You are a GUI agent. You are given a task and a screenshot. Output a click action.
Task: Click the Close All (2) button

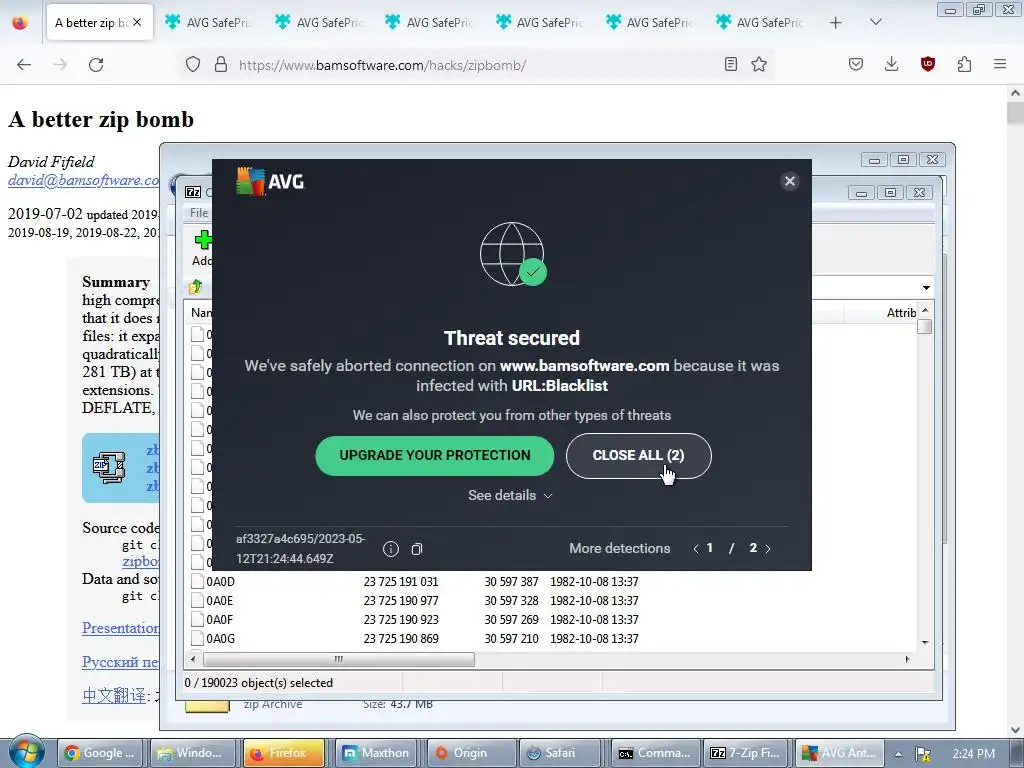click(638, 455)
